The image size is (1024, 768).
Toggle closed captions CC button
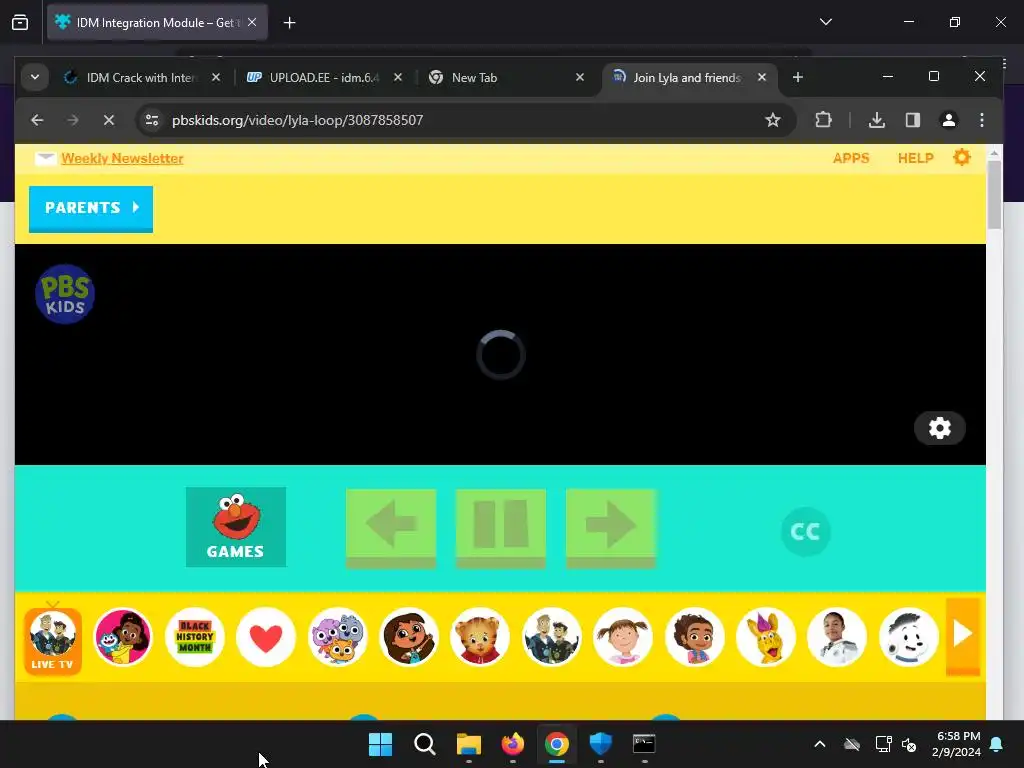pos(805,532)
